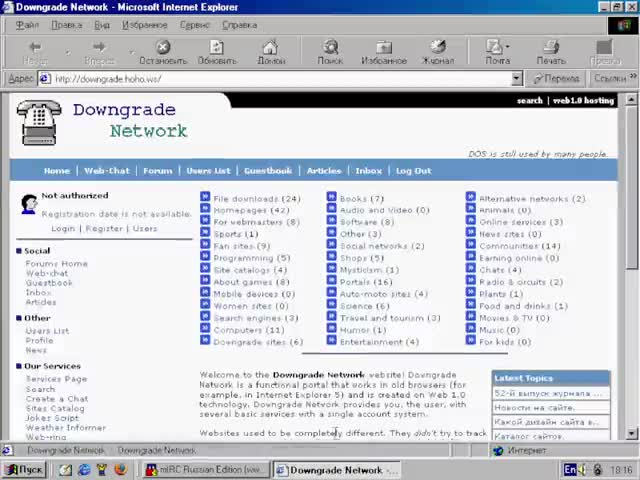Click the Переход (Go) button
This screenshot has width=640, height=480.
click(x=556, y=79)
